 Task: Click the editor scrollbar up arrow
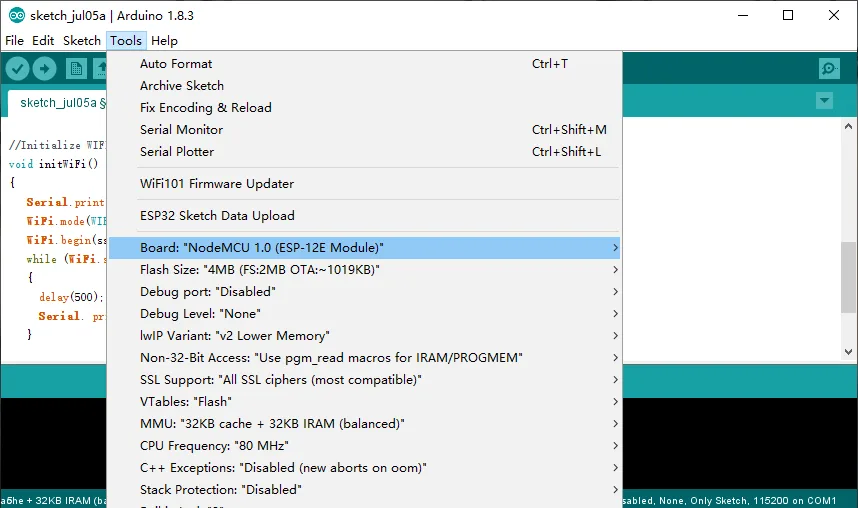point(848,126)
